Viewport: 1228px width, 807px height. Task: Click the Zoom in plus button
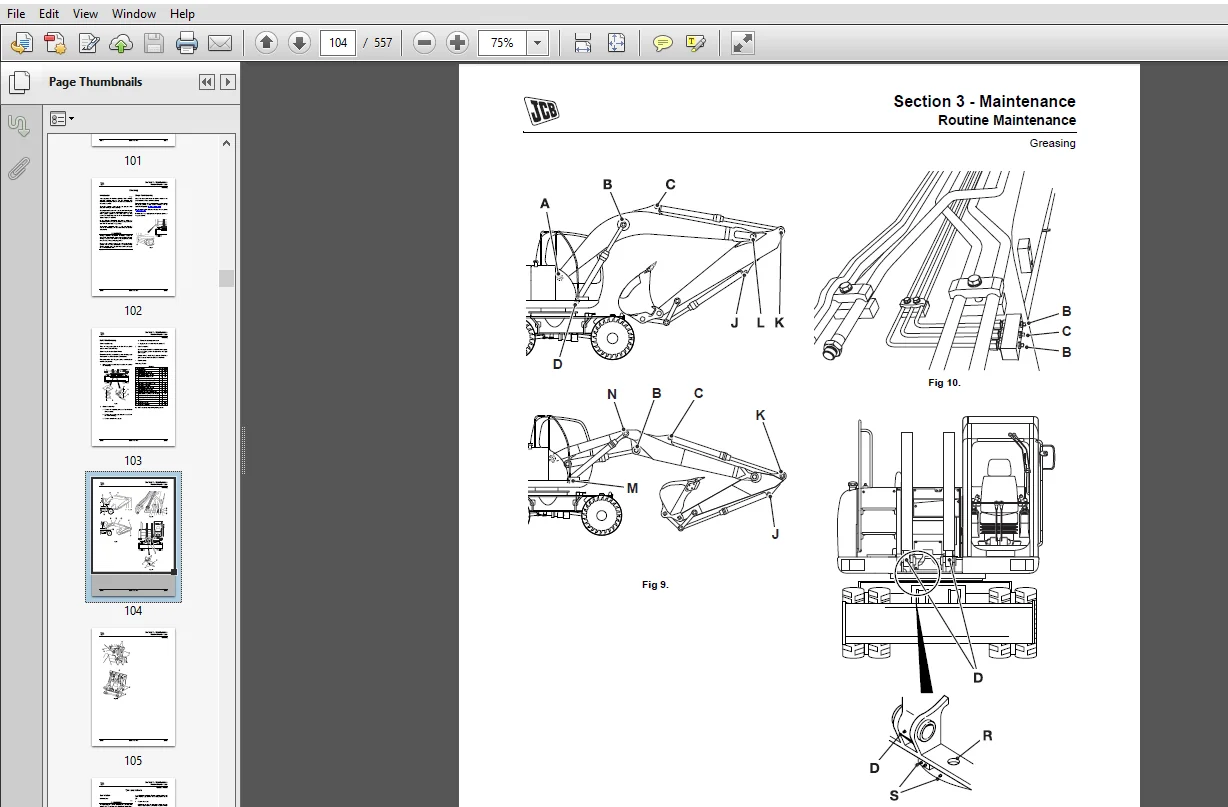[x=458, y=43]
